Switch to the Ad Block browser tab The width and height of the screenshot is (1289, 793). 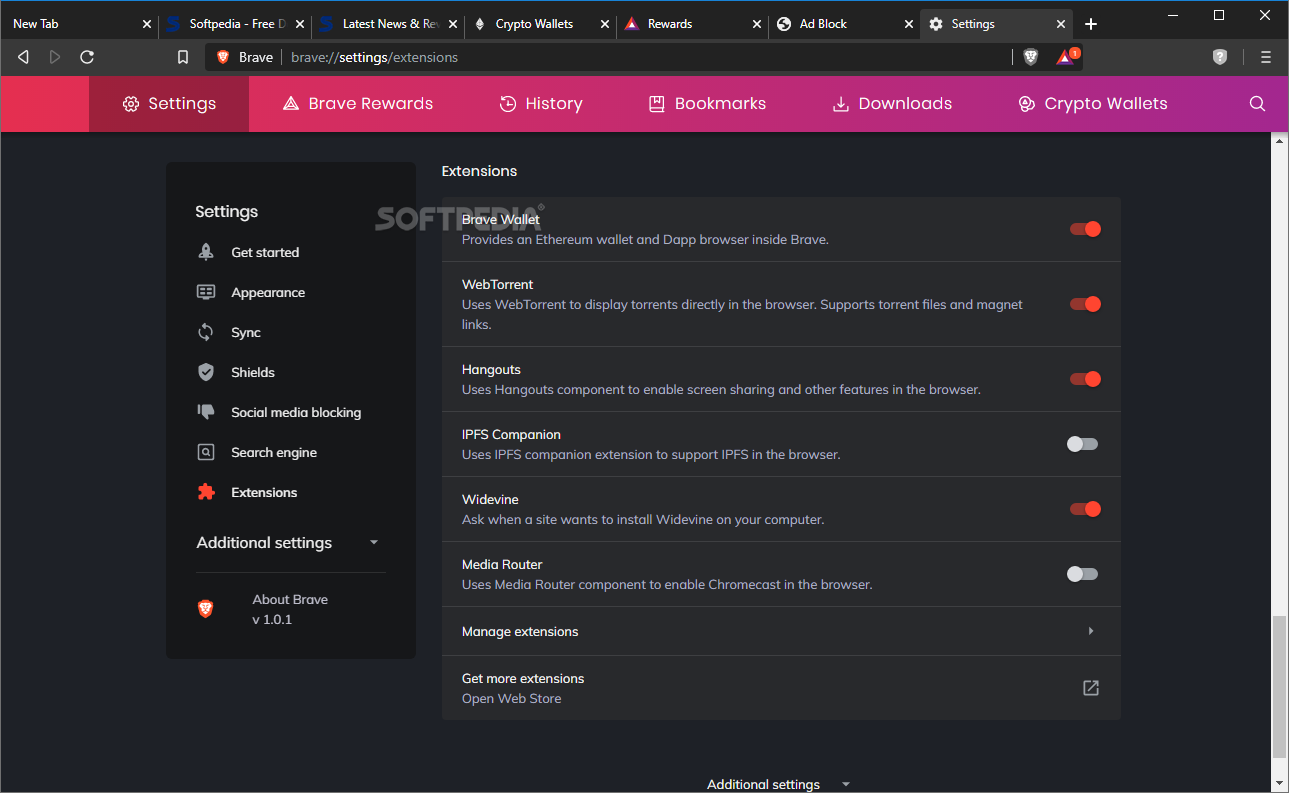tap(844, 24)
